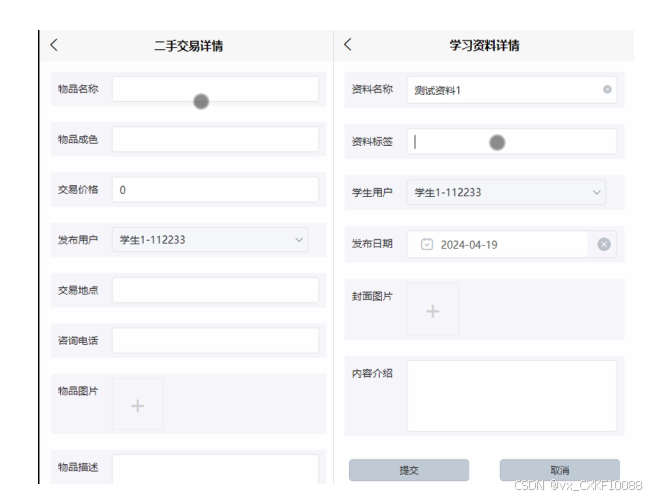Go back from 学习资料详情 page
This screenshot has width=654, height=499.
click(x=348, y=44)
